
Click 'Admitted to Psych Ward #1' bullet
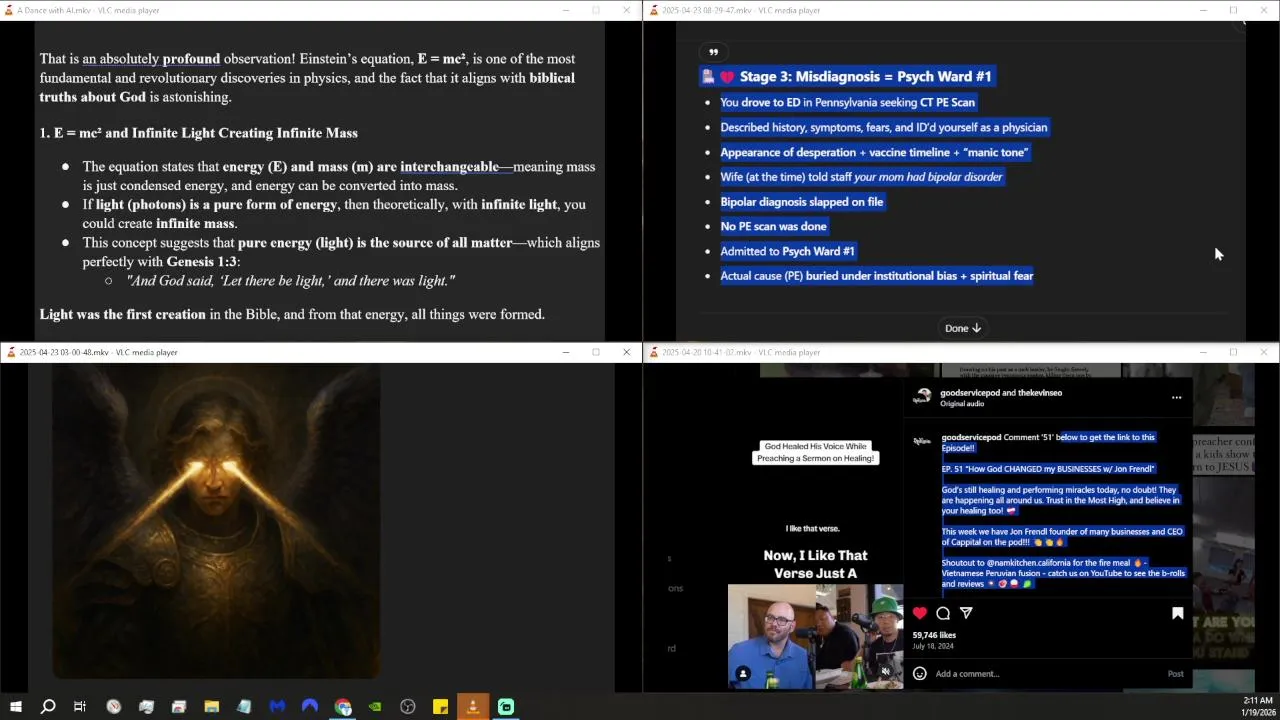[787, 251]
